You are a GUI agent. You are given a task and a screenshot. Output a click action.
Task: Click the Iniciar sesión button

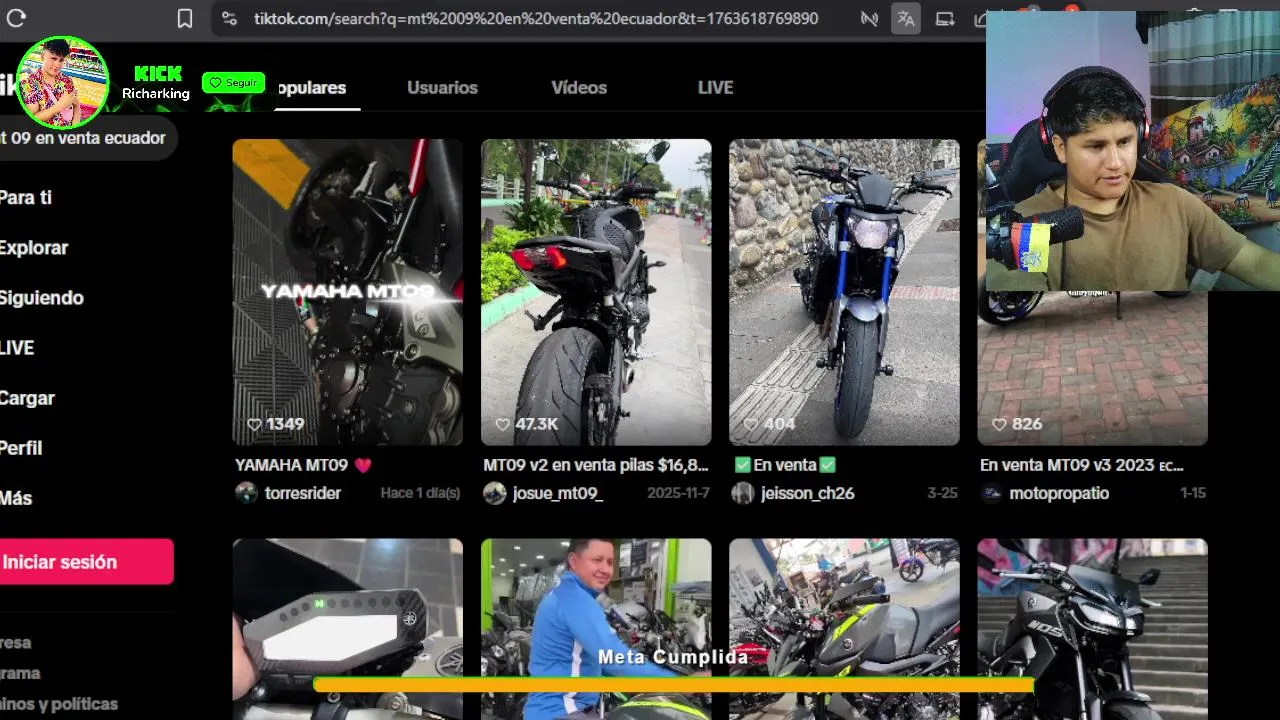pyautogui.click(x=86, y=562)
